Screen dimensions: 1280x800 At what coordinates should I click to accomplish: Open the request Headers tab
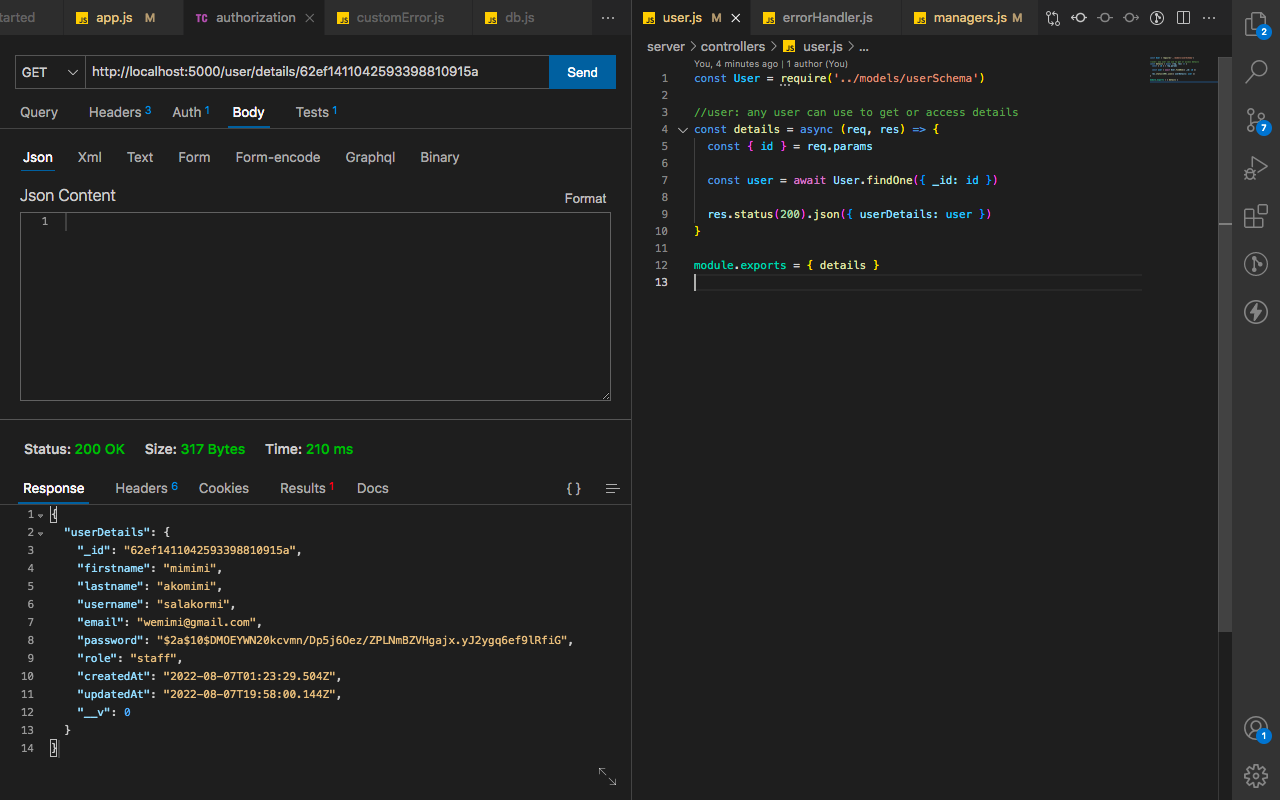(119, 112)
